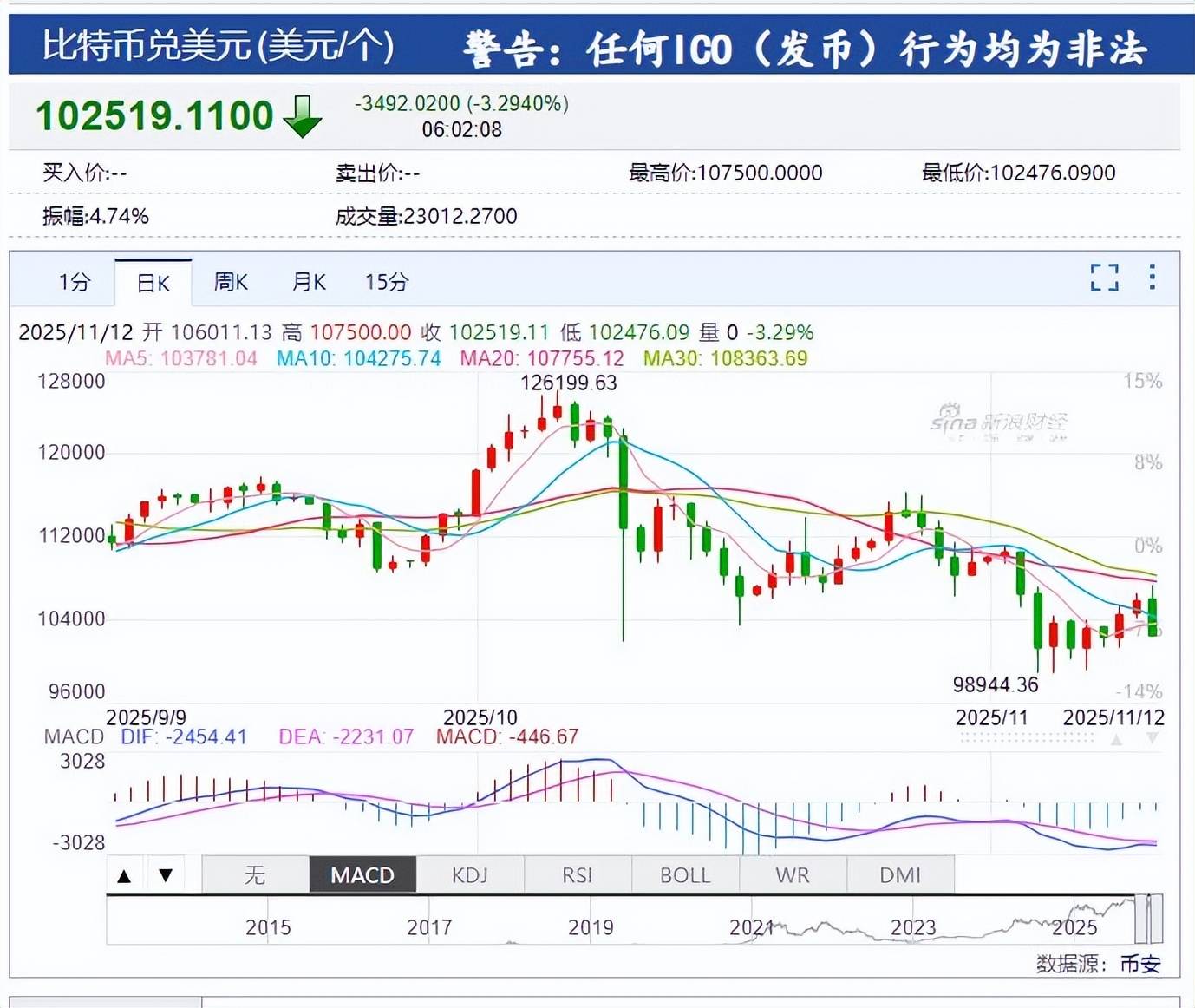Click the down triangle indicator arrow

pos(166,875)
